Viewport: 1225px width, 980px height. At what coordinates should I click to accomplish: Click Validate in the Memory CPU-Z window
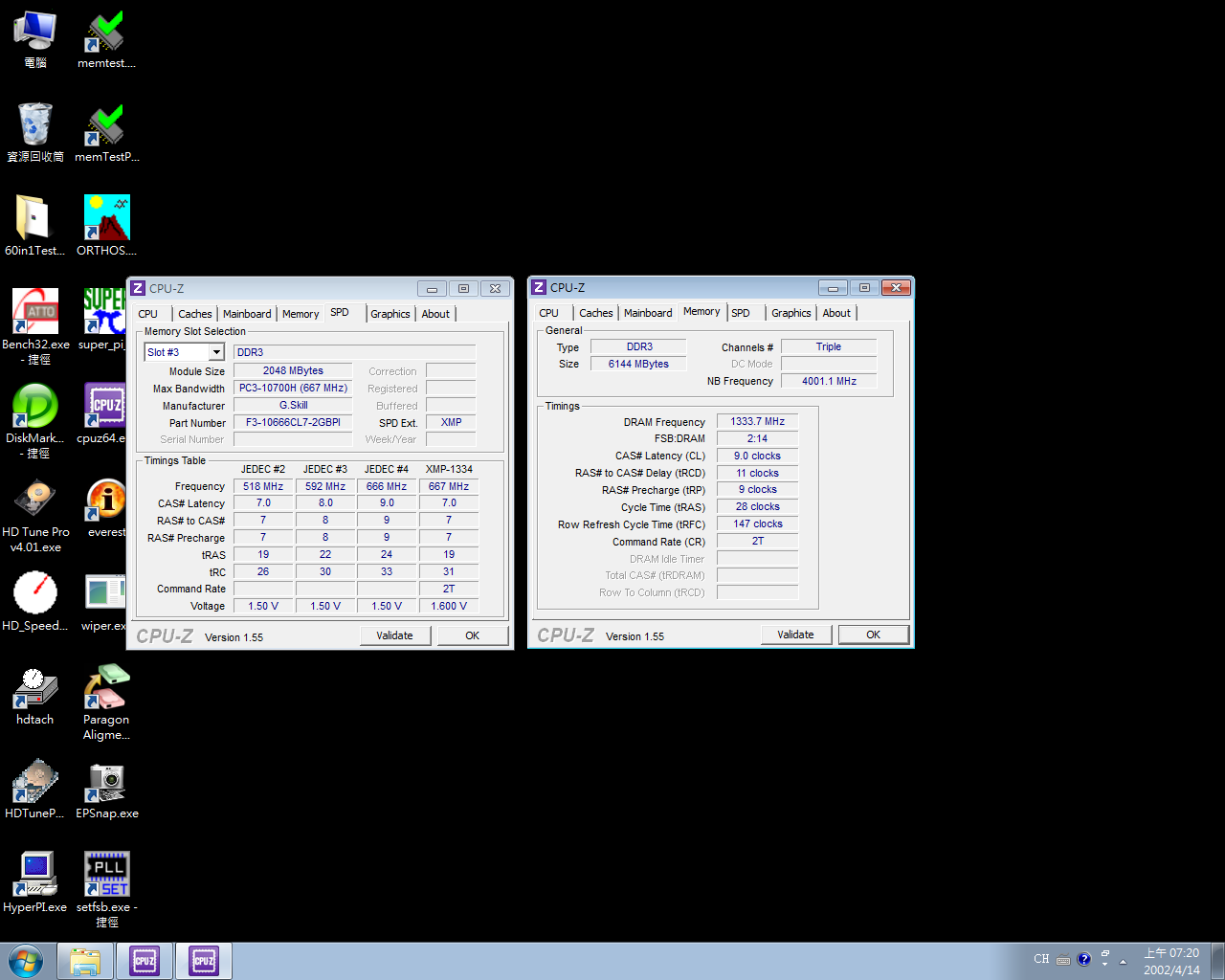[x=796, y=635]
